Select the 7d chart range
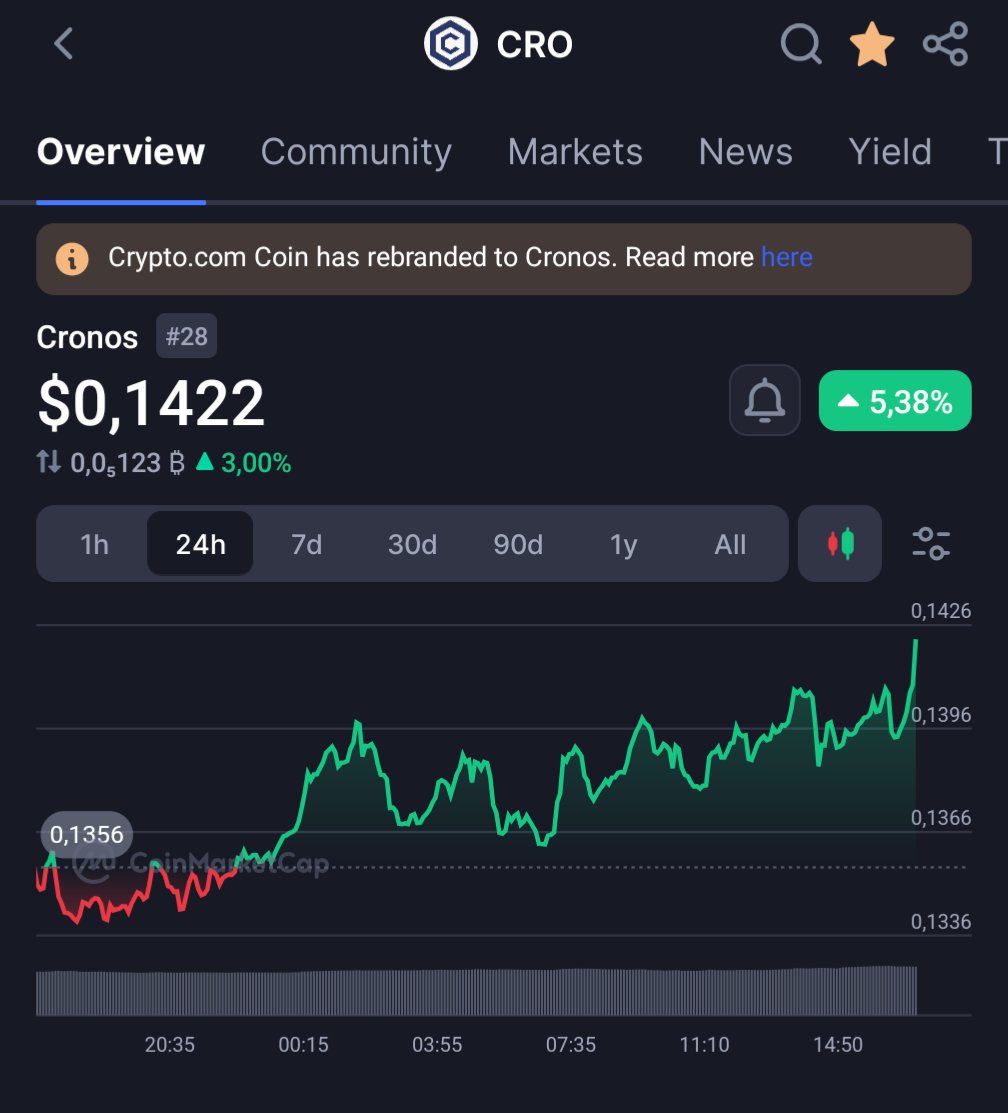Screen dimensions: 1008x1113 (306, 544)
